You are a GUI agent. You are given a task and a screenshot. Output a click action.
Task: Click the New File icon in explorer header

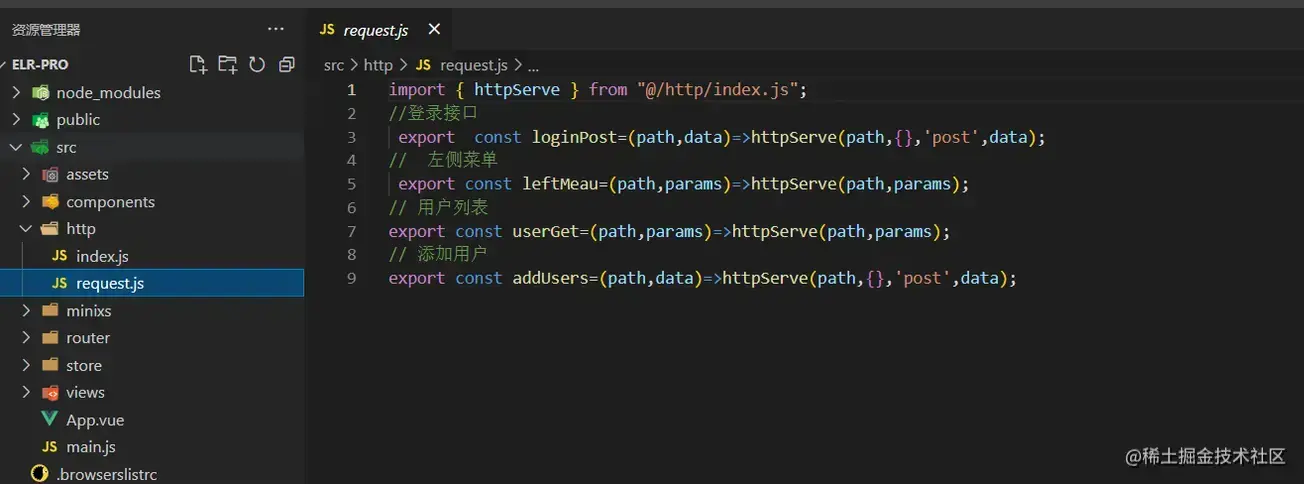tap(198, 64)
